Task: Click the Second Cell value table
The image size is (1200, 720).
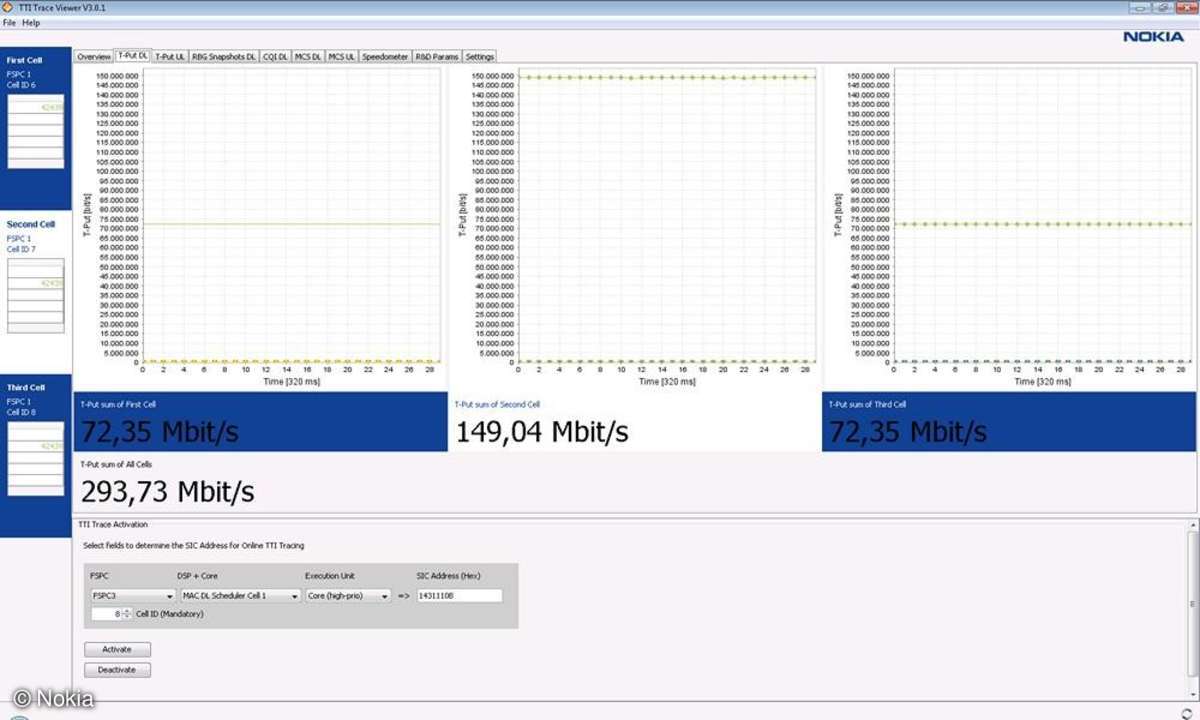Action: click(36, 295)
